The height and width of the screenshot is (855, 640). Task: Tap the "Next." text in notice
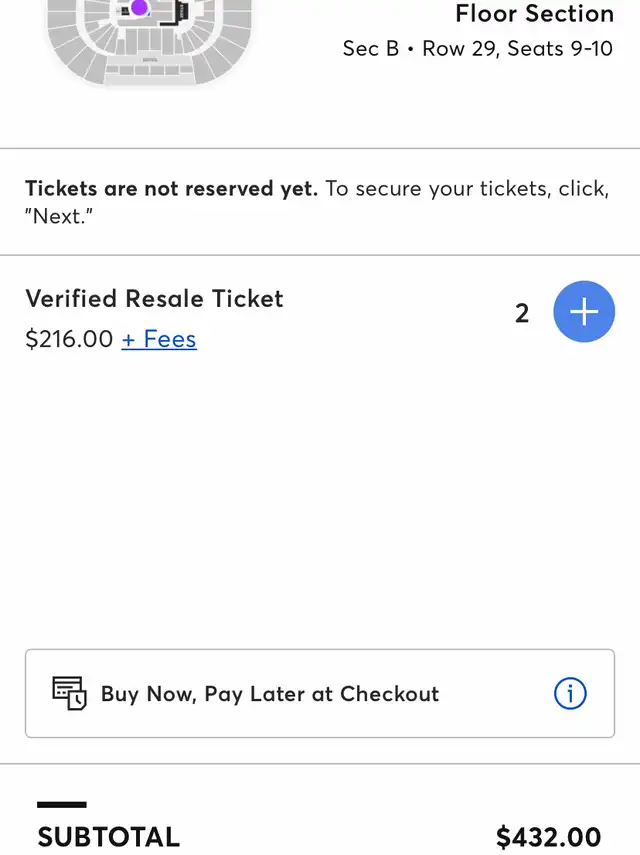59,216
